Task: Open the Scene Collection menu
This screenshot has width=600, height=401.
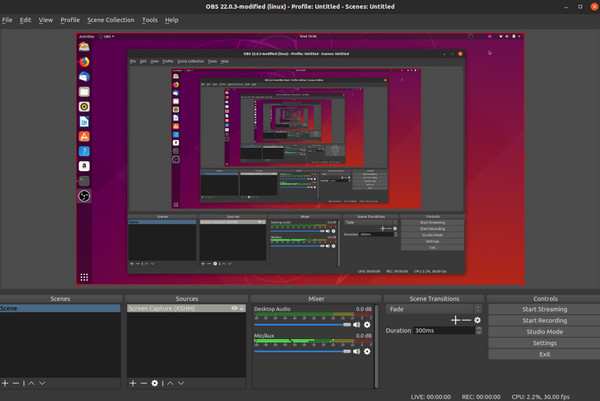Action: 111,19
